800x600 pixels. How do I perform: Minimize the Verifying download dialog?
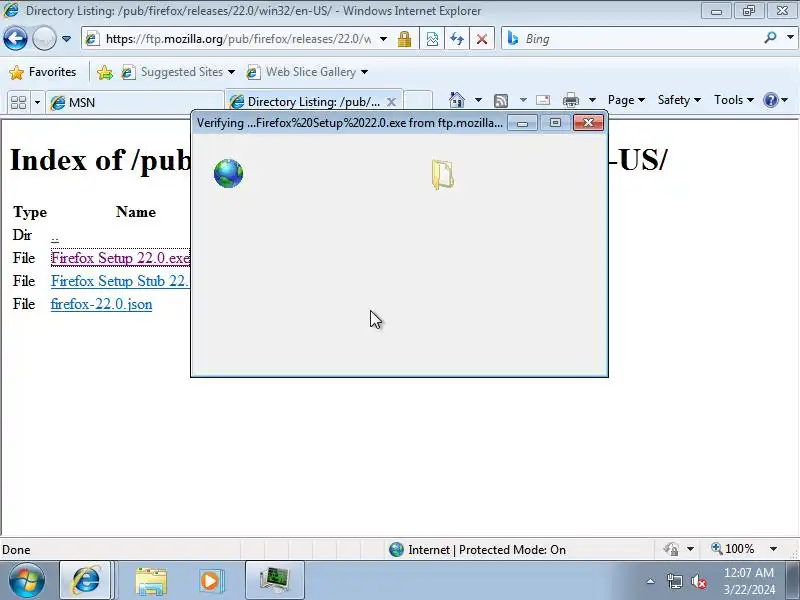(522, 123)
